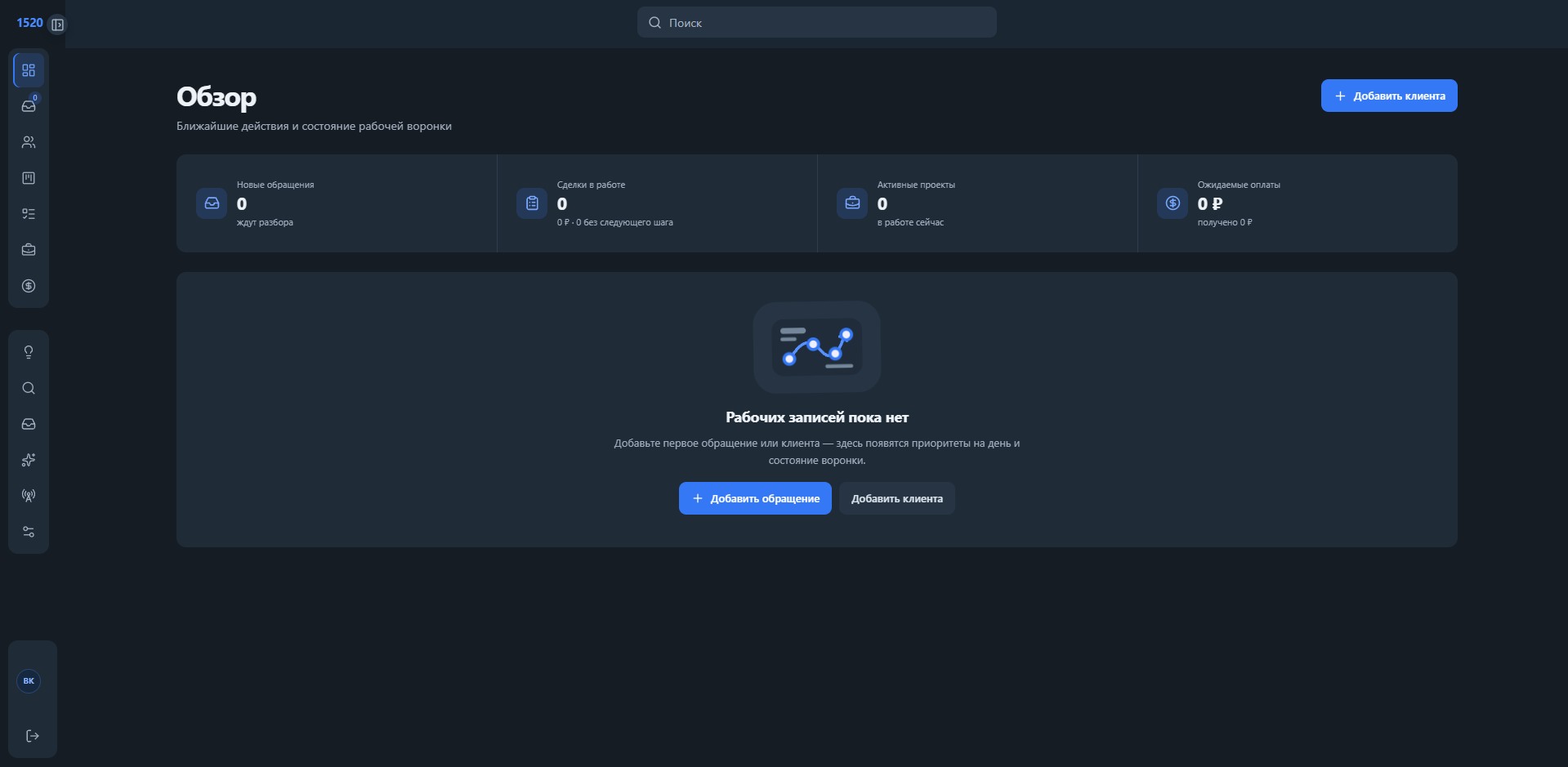Image resolution: width=1568 pixels, height=767 pixels.
Task: Click the 'Рабочих записей пока нет' heading
Action: pyautogui.click(x=817, y=417)
